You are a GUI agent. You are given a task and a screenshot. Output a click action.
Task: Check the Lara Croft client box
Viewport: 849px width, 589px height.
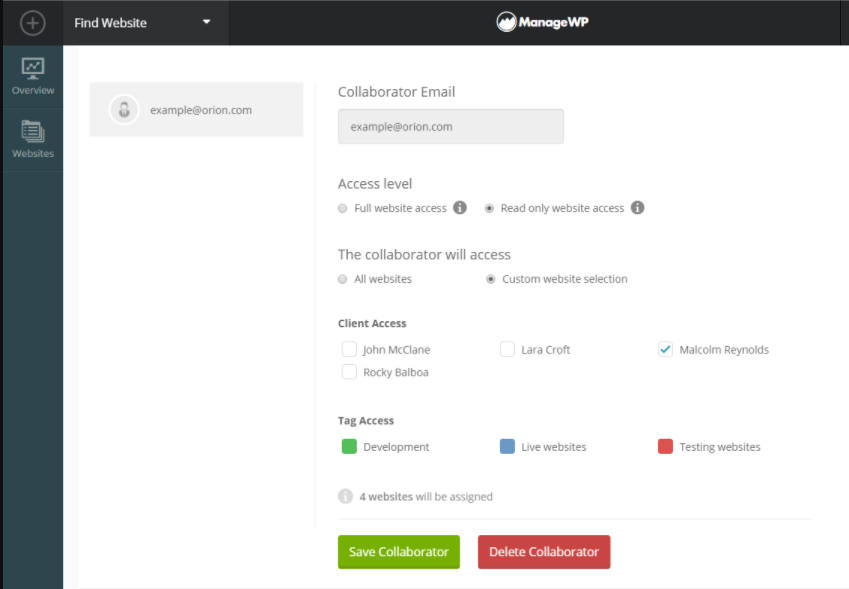[507, 349]
